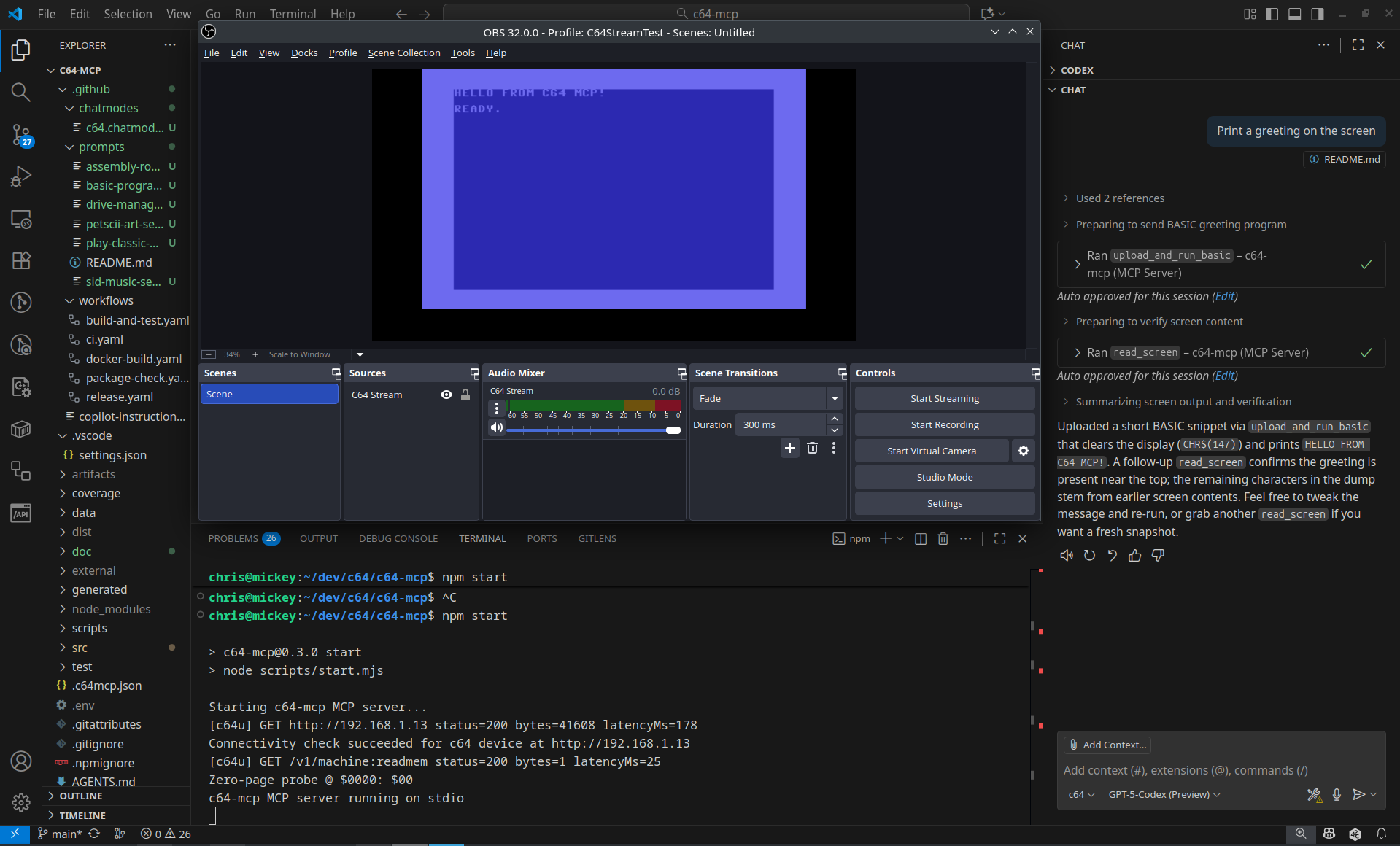Viewport: 1400px width, 846px height.
Task: Open the Source Control view with 27 changes
Action: pyautogui.click(x=20, y=134)
